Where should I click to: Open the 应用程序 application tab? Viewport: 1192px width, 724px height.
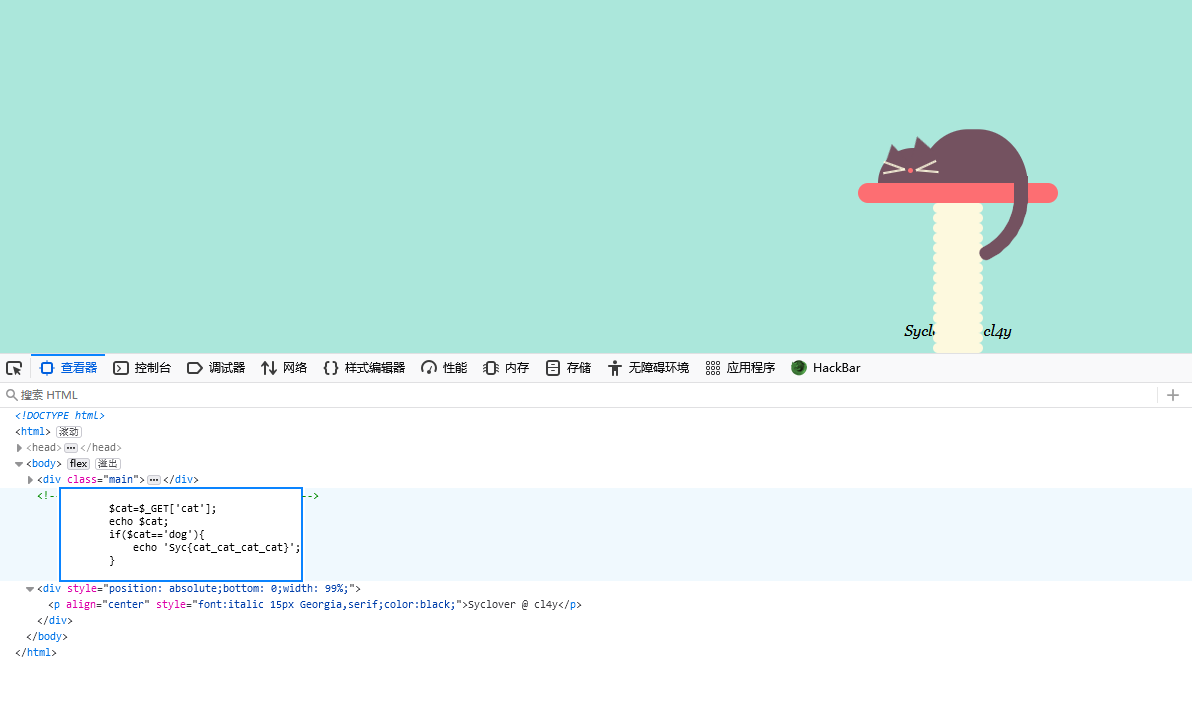(x=740, y=368)
